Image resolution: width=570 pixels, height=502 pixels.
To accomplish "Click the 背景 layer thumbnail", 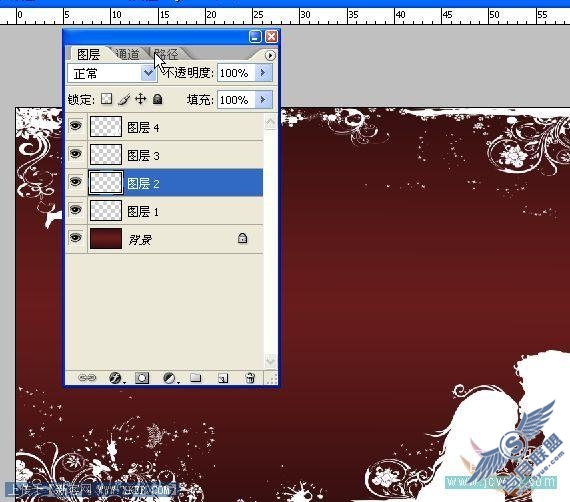I will point(106,238).
